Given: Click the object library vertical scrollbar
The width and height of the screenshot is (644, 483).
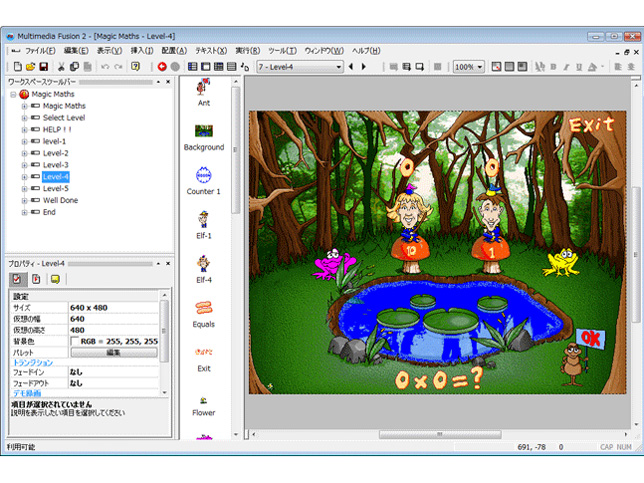Looking at the screenshot, I should click(235, 150).
